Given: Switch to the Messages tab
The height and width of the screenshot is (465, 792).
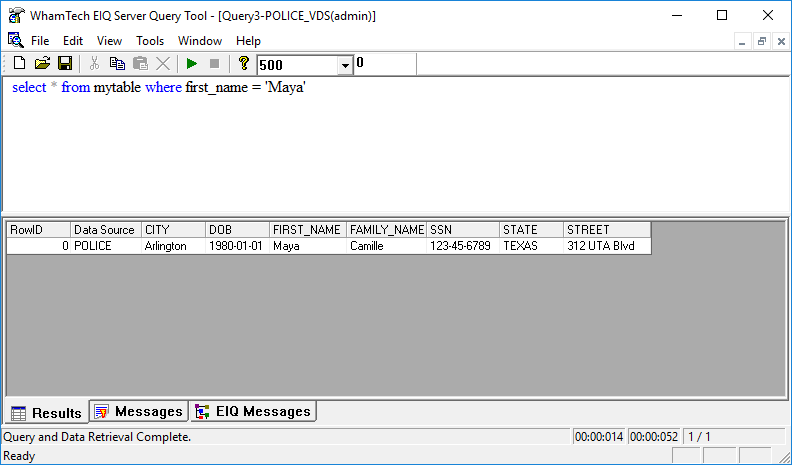Looking at the screenshot, I should pyautogui.click(x=139, y=411).
